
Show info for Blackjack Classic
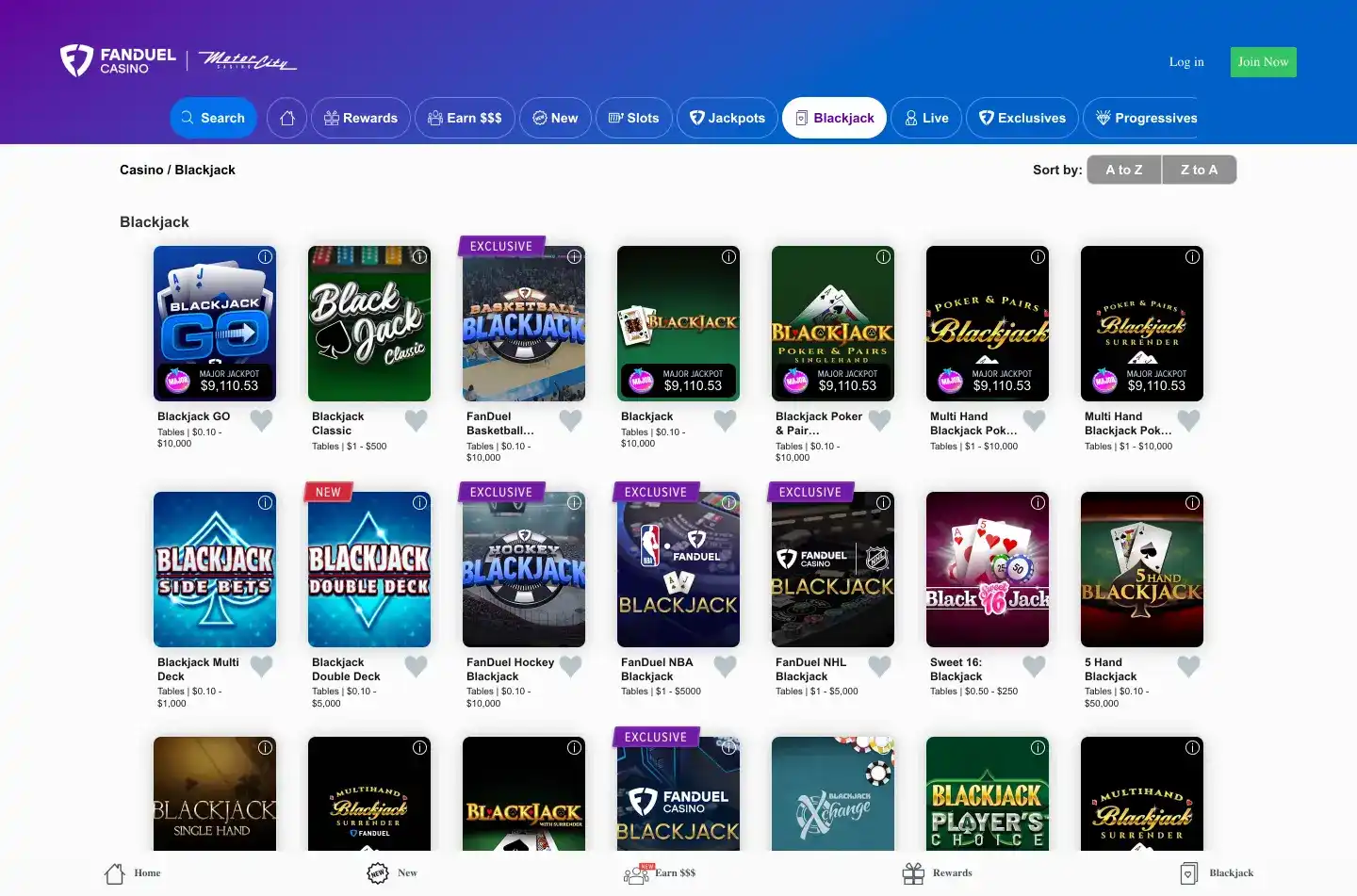coord(420,256)
